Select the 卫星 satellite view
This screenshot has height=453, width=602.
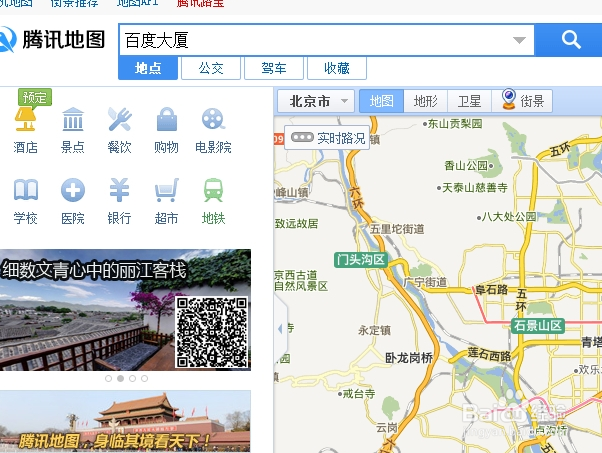pyautogui.click(x=469, y=101)
